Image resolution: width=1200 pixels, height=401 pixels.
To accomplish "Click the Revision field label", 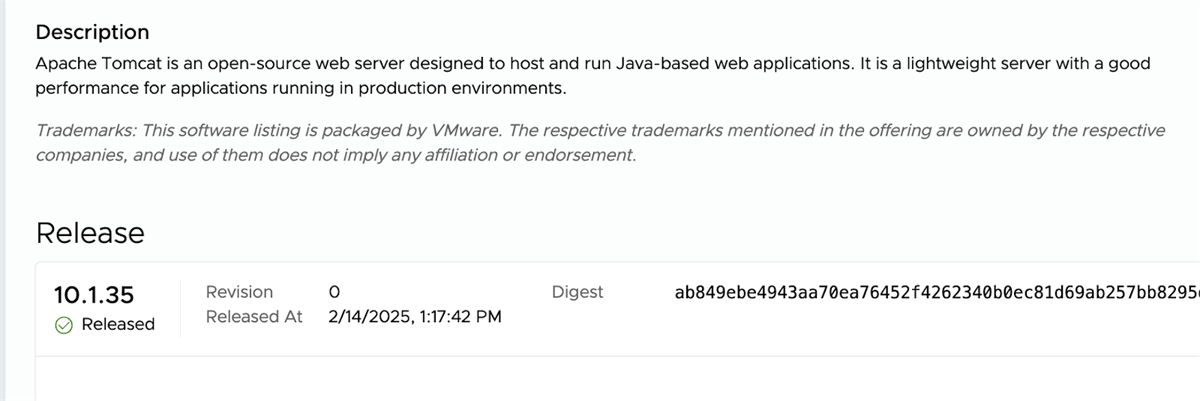I will coord(239,292).
